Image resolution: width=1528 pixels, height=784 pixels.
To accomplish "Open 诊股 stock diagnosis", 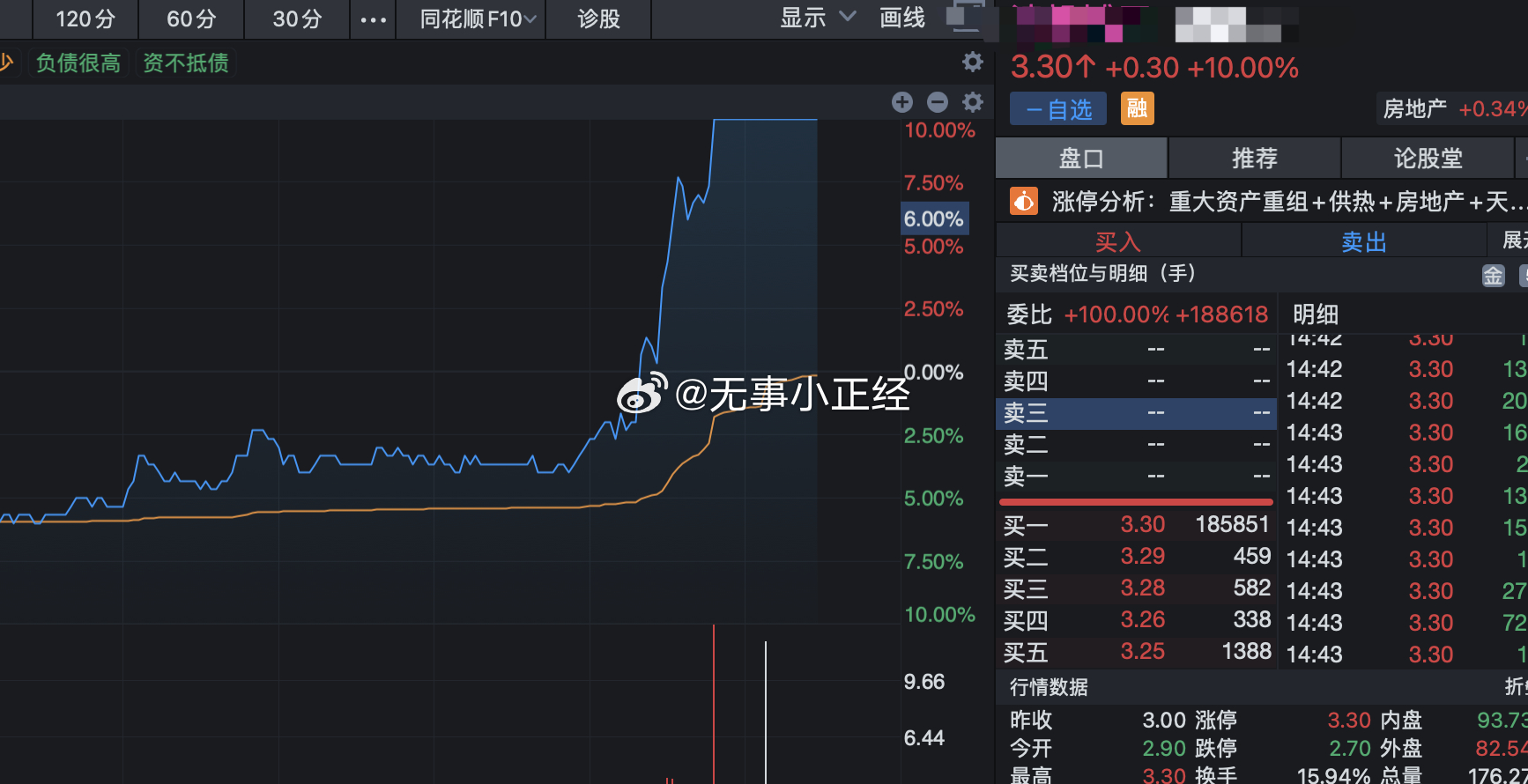I will pyautogui.click(x=598, y=18).
